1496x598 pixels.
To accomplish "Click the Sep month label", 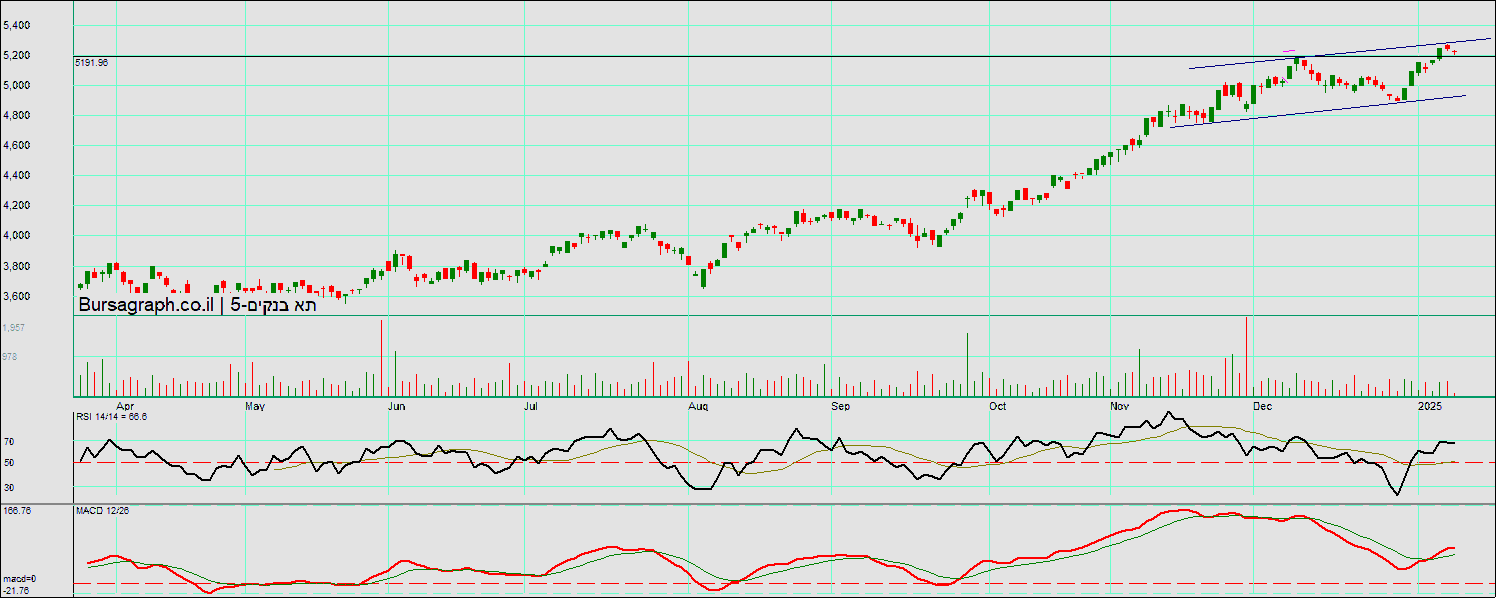I will pyautogui.click(x=840, y=407).
